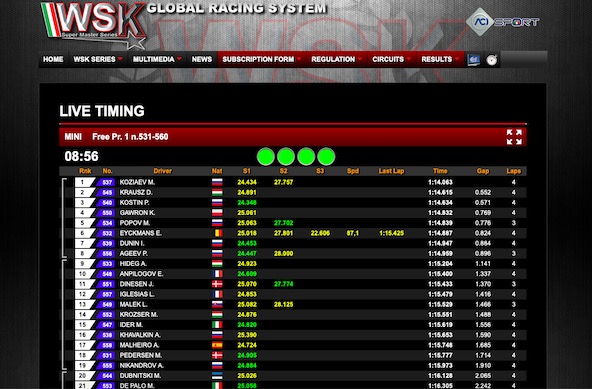Open the ACI Sport logo link
Image resolution: width=592 pixels, height=389 pixels.
pyautogui.click(x=503, y=22)
